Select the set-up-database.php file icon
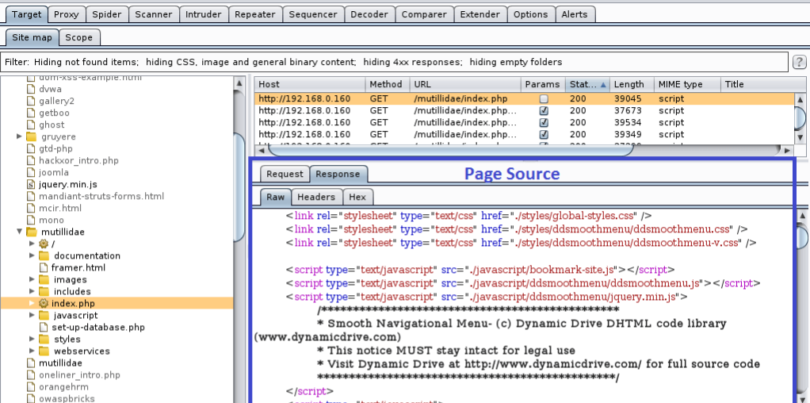 coord(44,327)
